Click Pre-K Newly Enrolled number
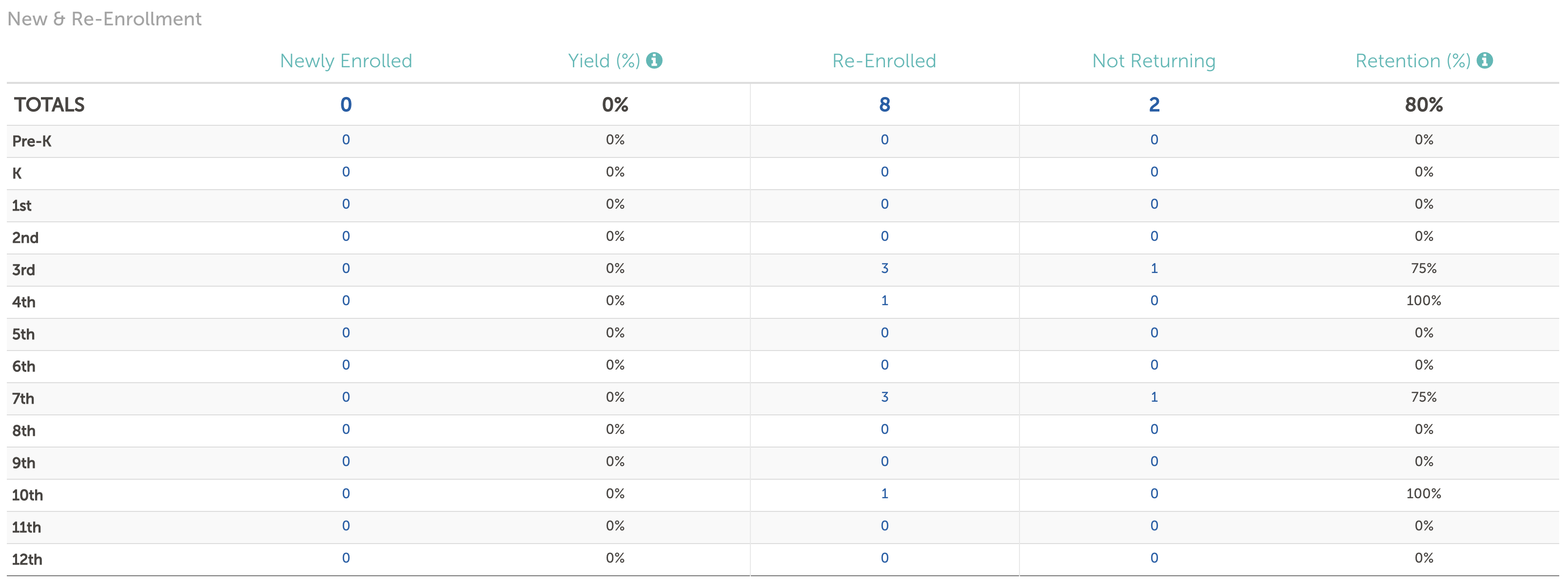The image size is (1568, 586). 346,140
